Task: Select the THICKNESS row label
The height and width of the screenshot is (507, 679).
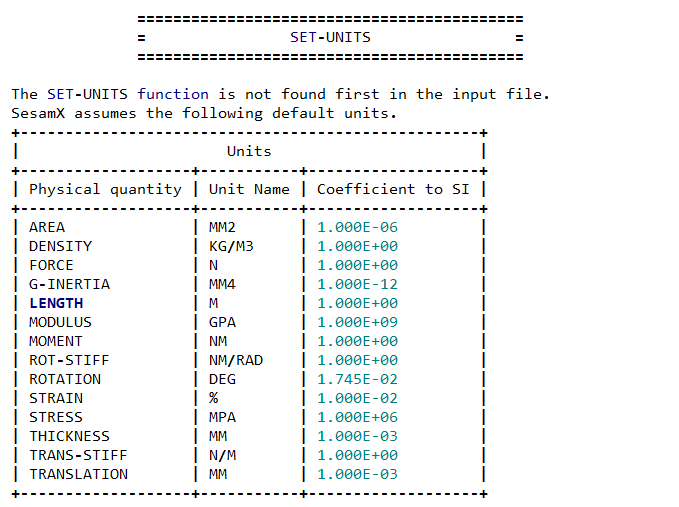Action: [x=69, y=437]
